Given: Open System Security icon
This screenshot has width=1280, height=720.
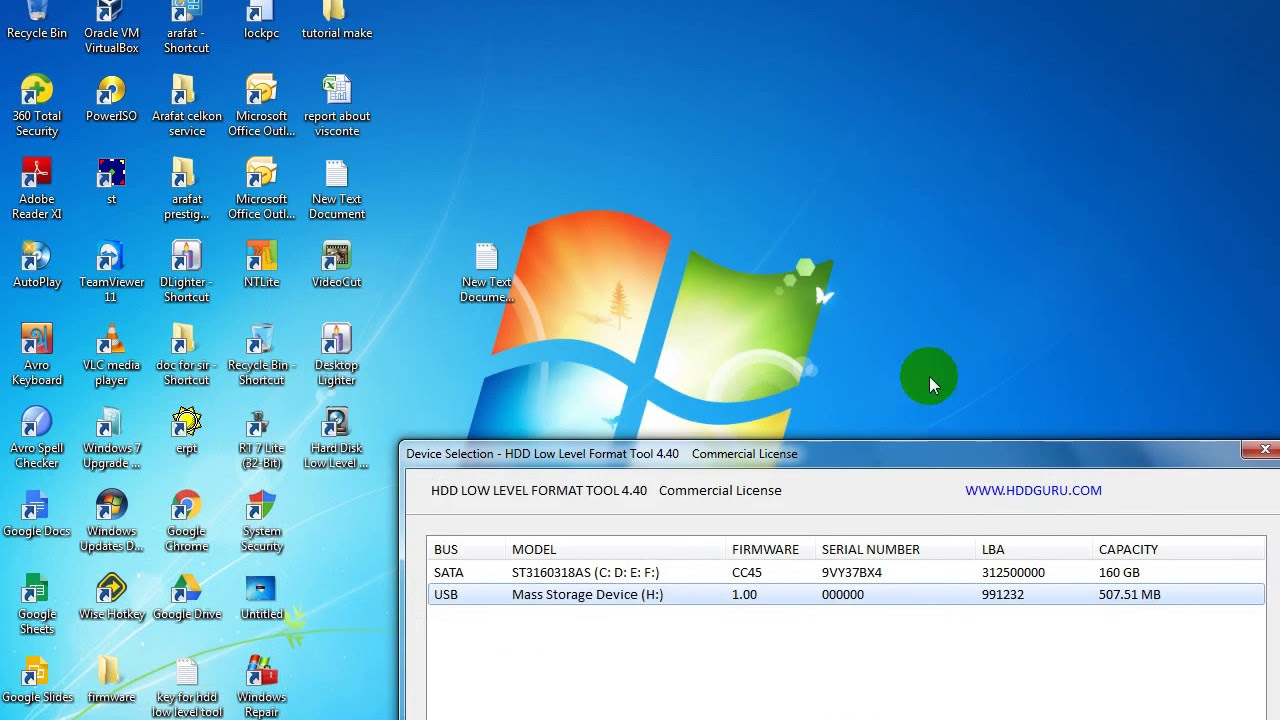Looking at the screenshot, I should click(x=261, y=520).
